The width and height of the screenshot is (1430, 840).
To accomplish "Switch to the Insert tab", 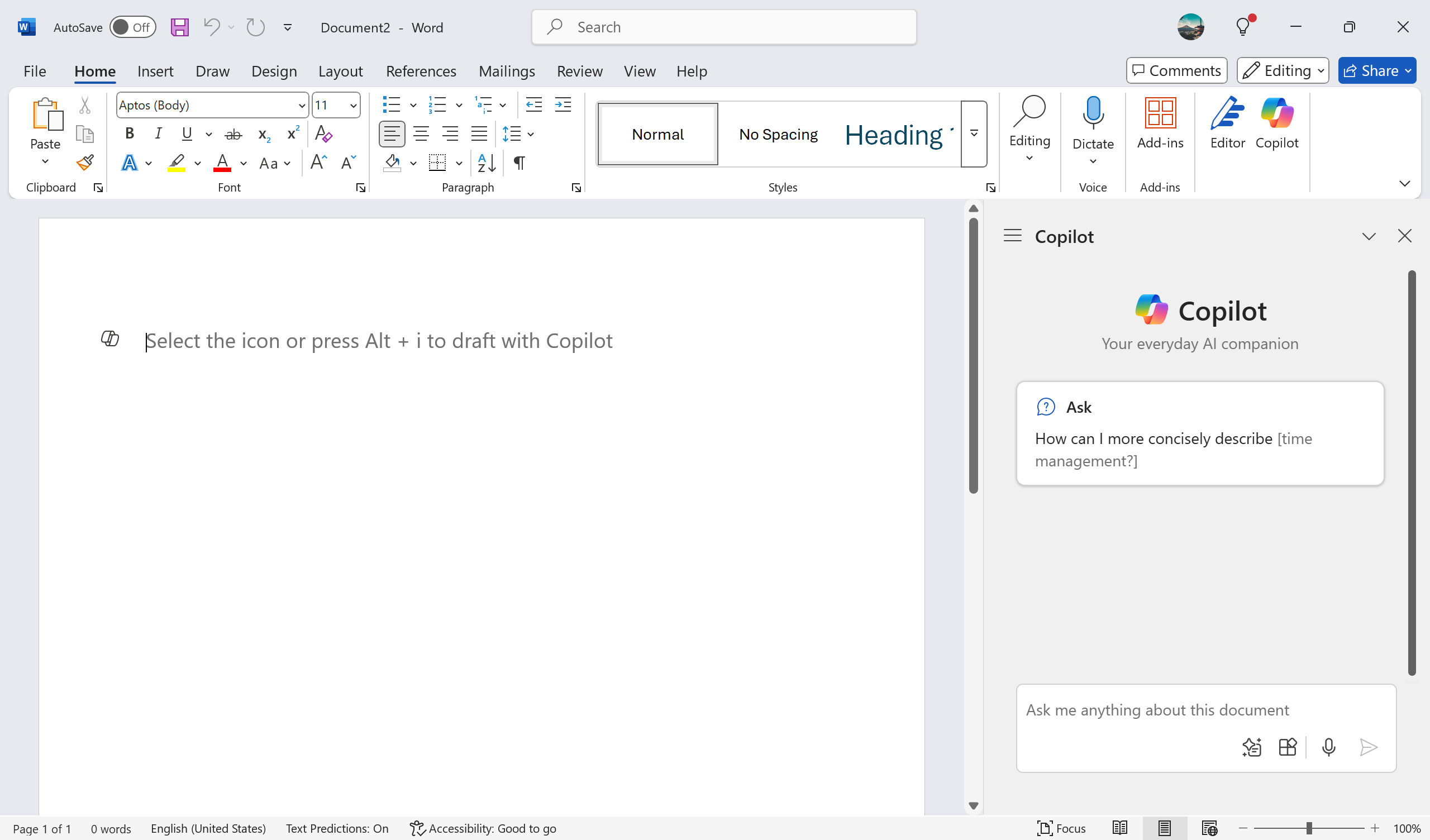I will 155,71.
